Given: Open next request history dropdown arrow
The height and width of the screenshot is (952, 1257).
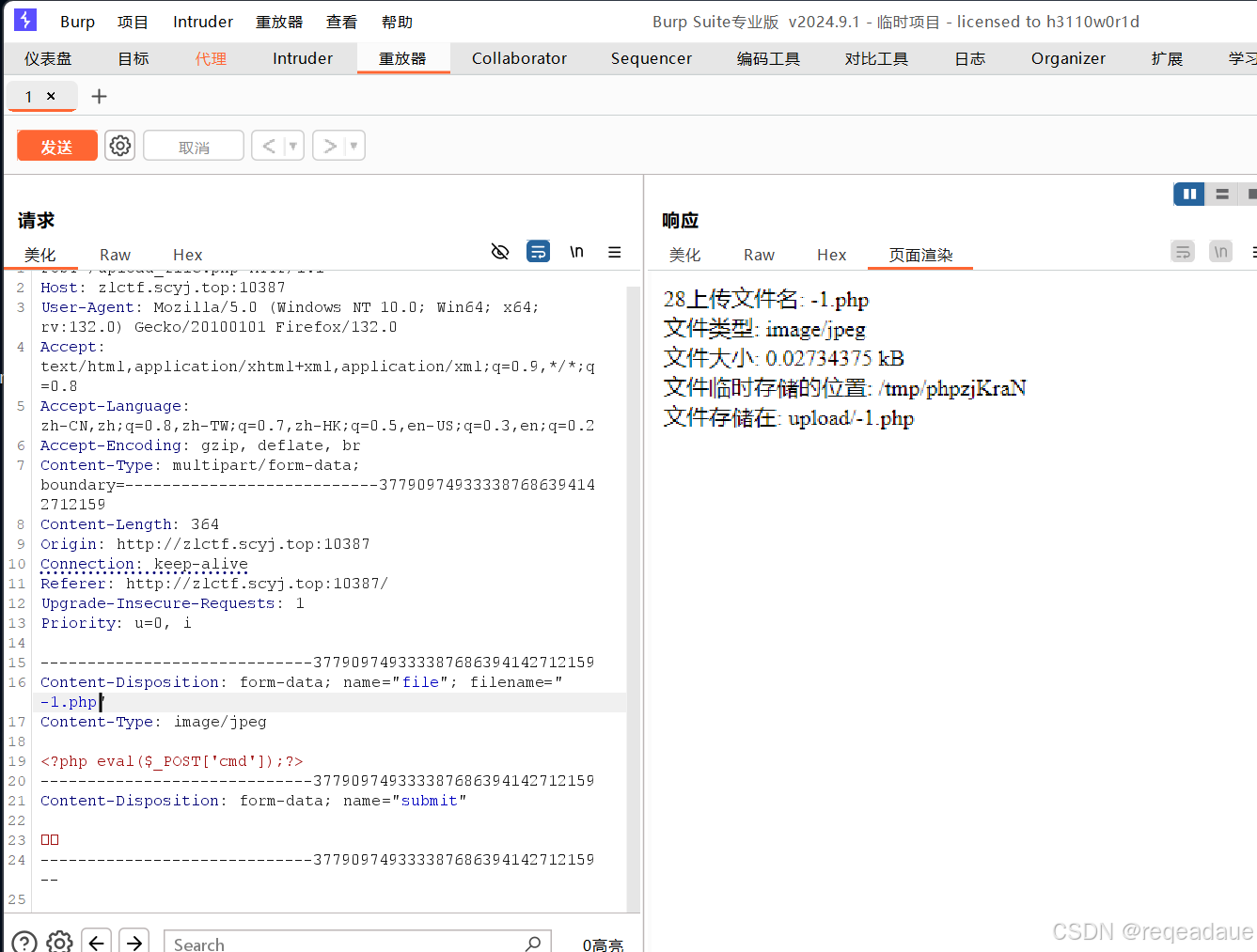Looking at the screenshot, I should point(354,146).
